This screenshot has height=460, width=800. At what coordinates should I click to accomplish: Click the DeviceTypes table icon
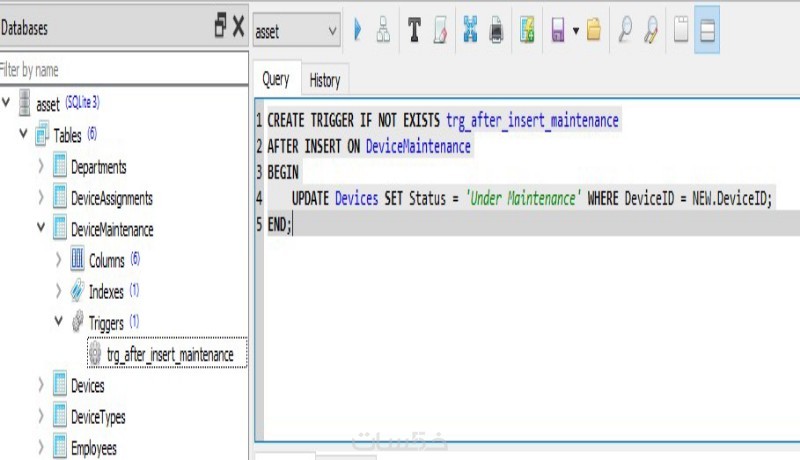[x=60, y=415]
